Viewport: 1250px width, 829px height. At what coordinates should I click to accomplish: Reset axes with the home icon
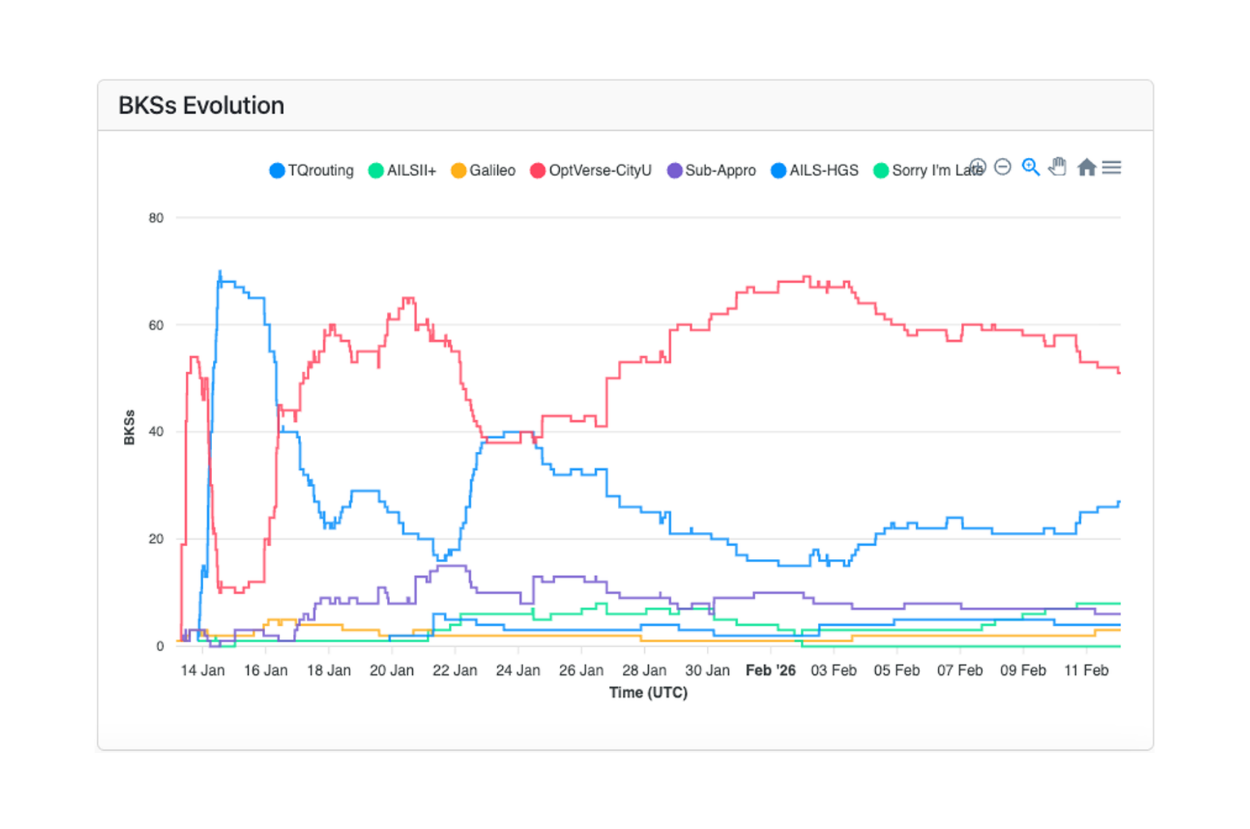tap(1086, 167)
